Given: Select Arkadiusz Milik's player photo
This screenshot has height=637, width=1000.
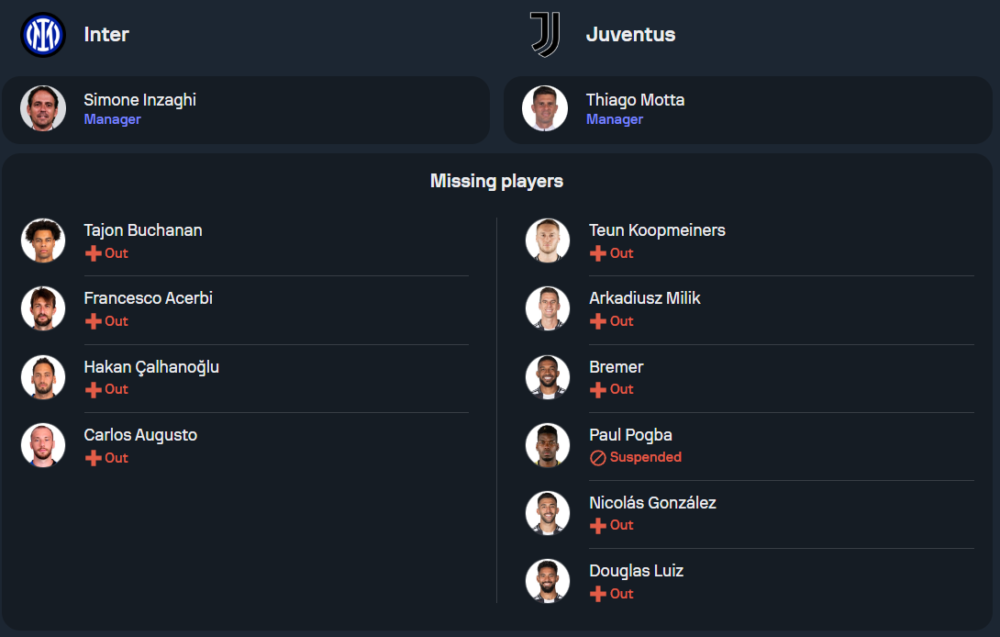Looking at the screenshot, I should (x=547, y=309).
